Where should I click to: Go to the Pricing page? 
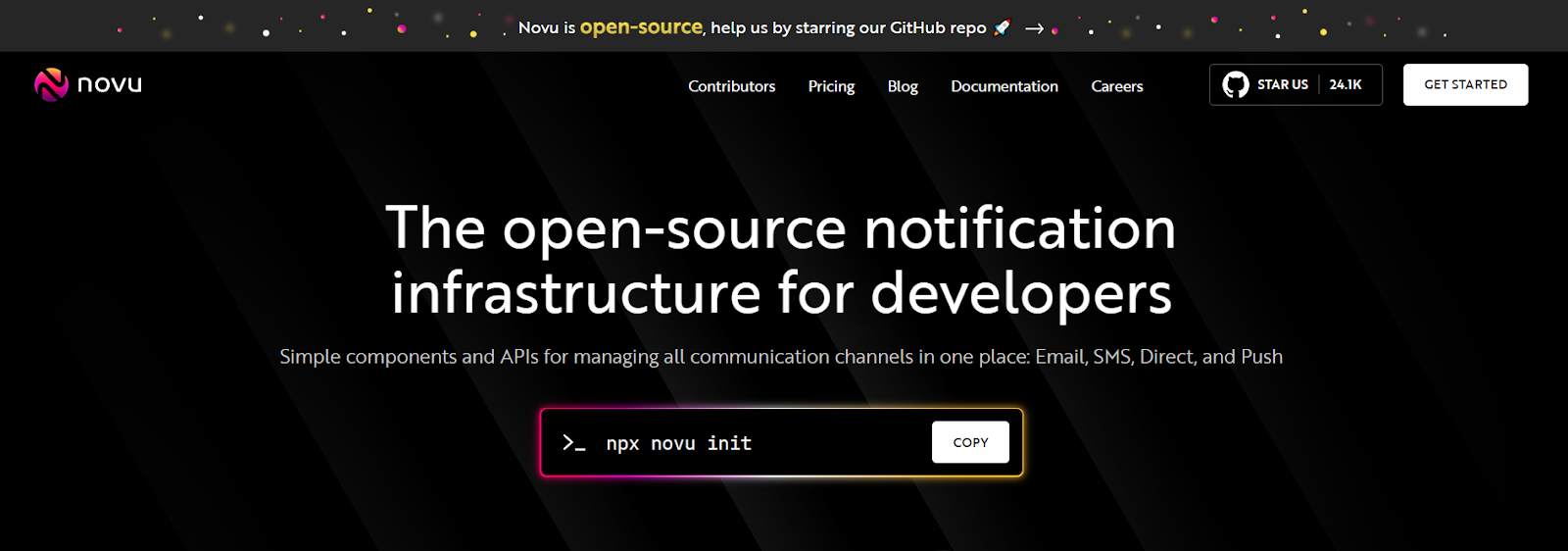pos(831,86)
